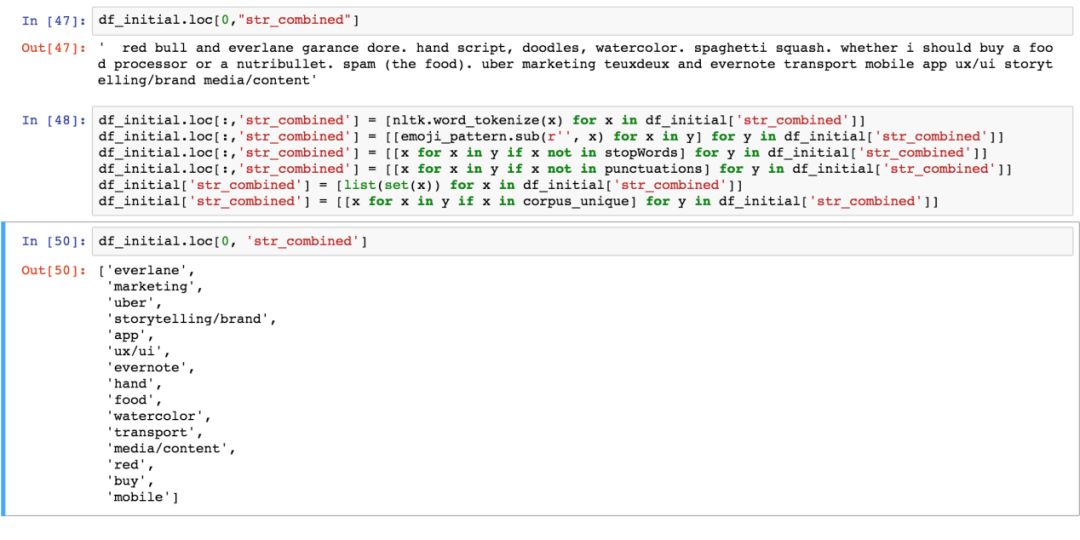Click the In [50] prompt label
The width and height of the screenshot is (1080, 540).
(54, 242)
